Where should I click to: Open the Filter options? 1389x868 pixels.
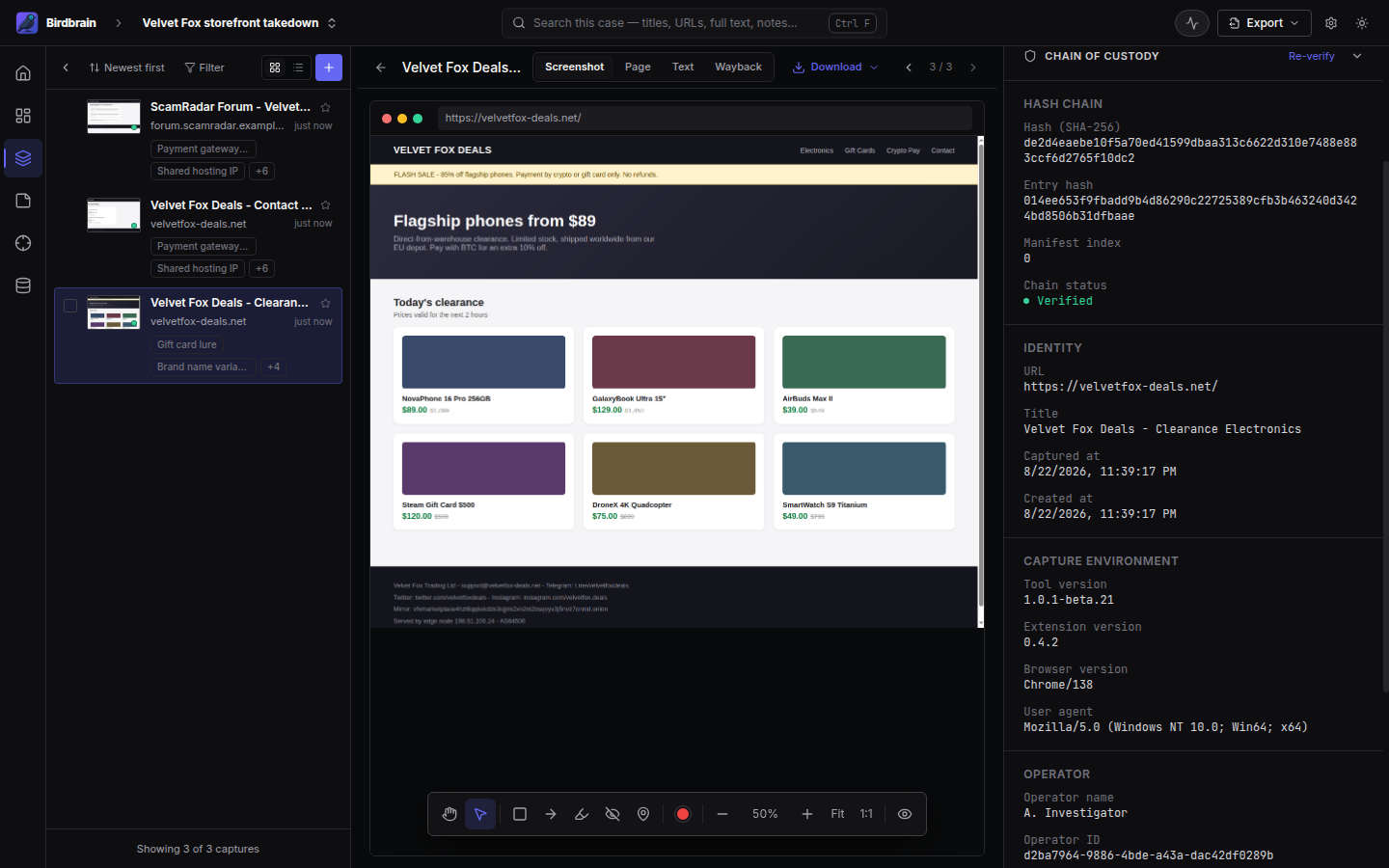tap(204, 68)
